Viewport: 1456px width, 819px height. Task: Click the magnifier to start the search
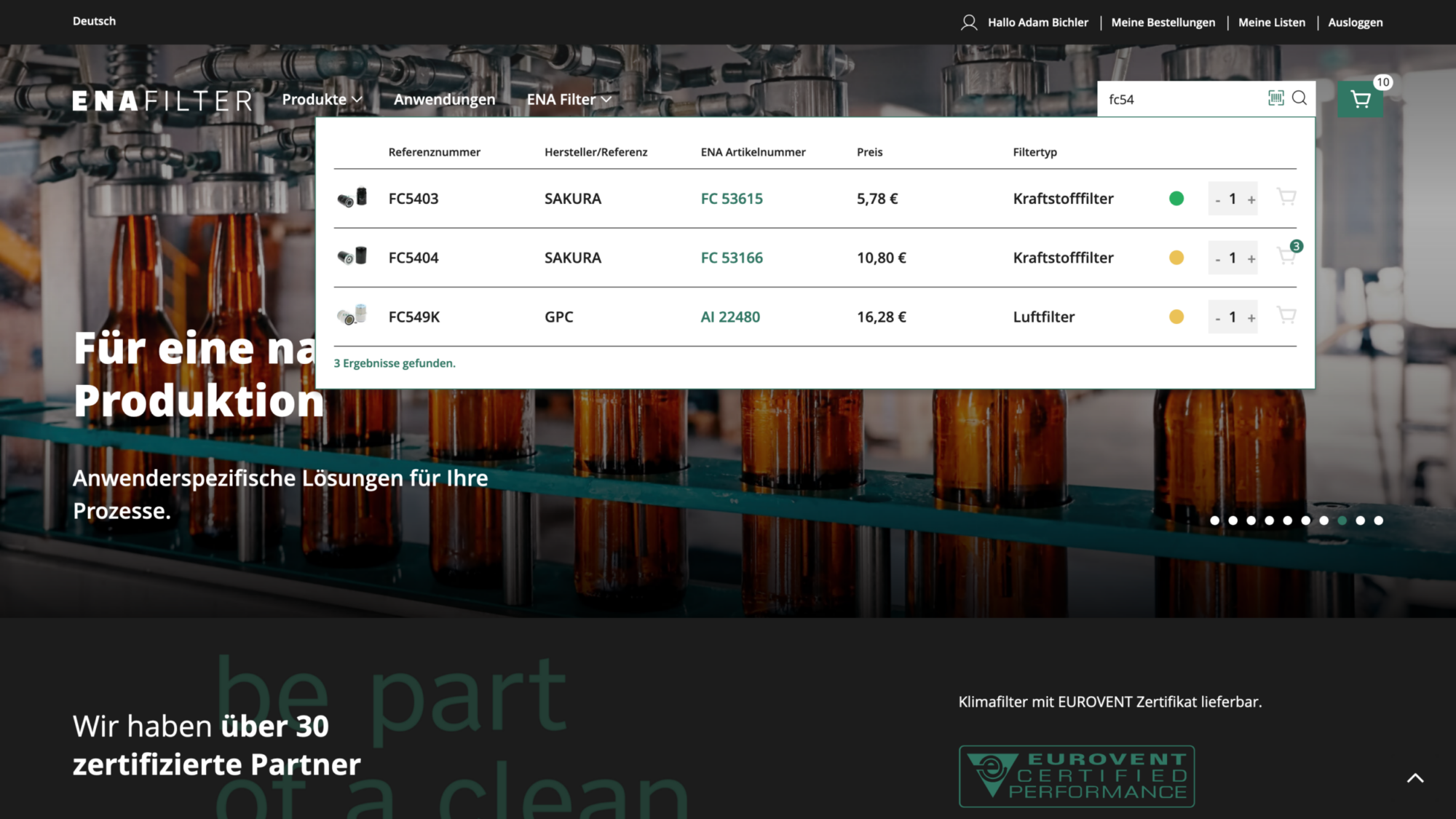coord(1300,98)
